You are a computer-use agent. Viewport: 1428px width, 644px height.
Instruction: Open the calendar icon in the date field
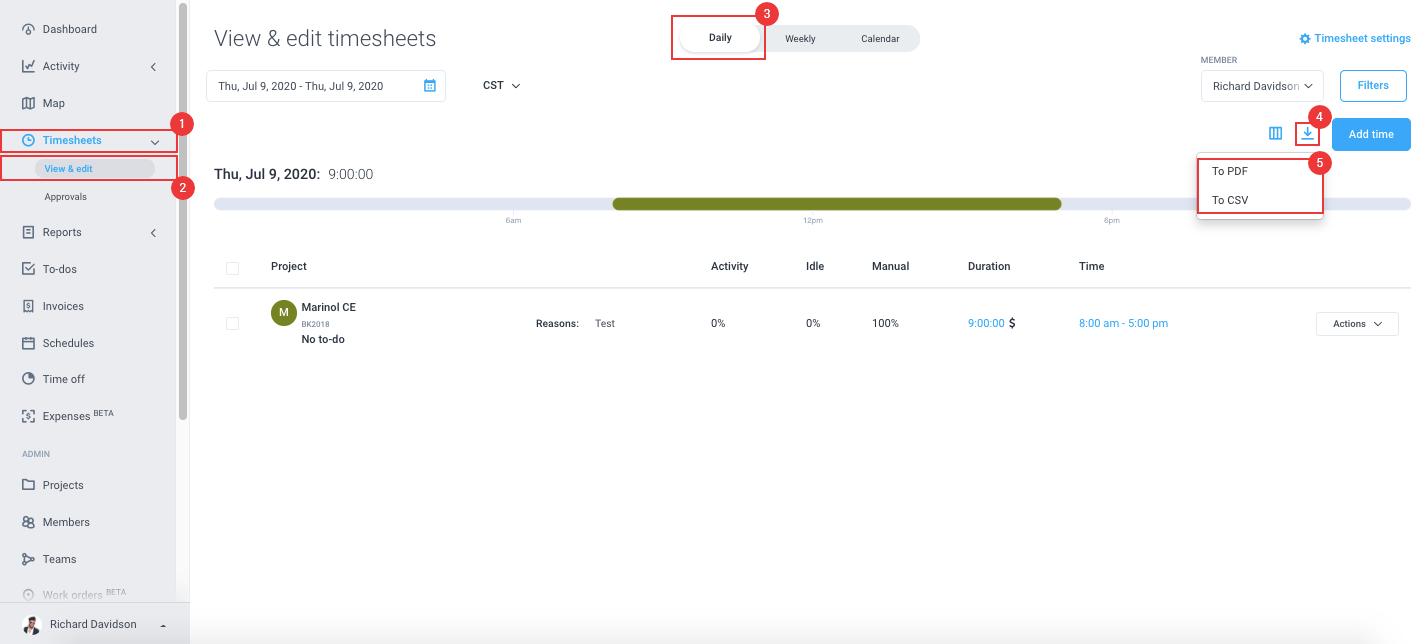(430, 86)
